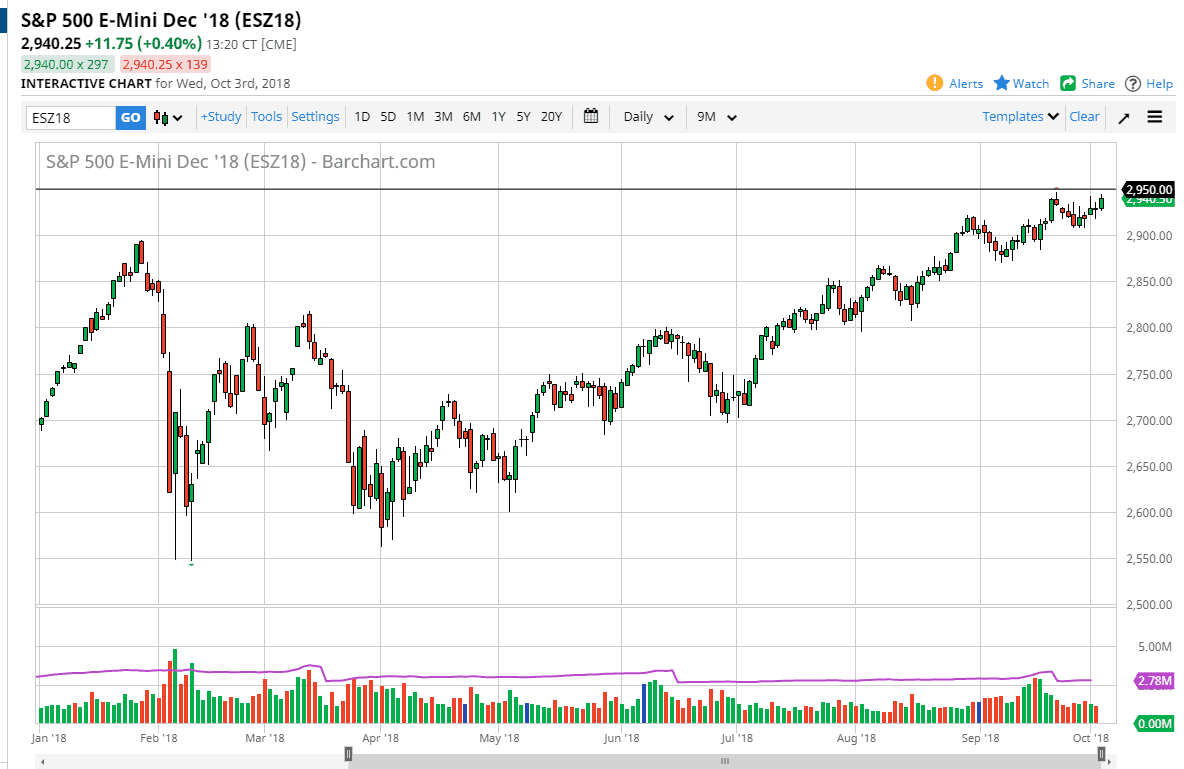Click the Watch link text

click(1031, 84)
